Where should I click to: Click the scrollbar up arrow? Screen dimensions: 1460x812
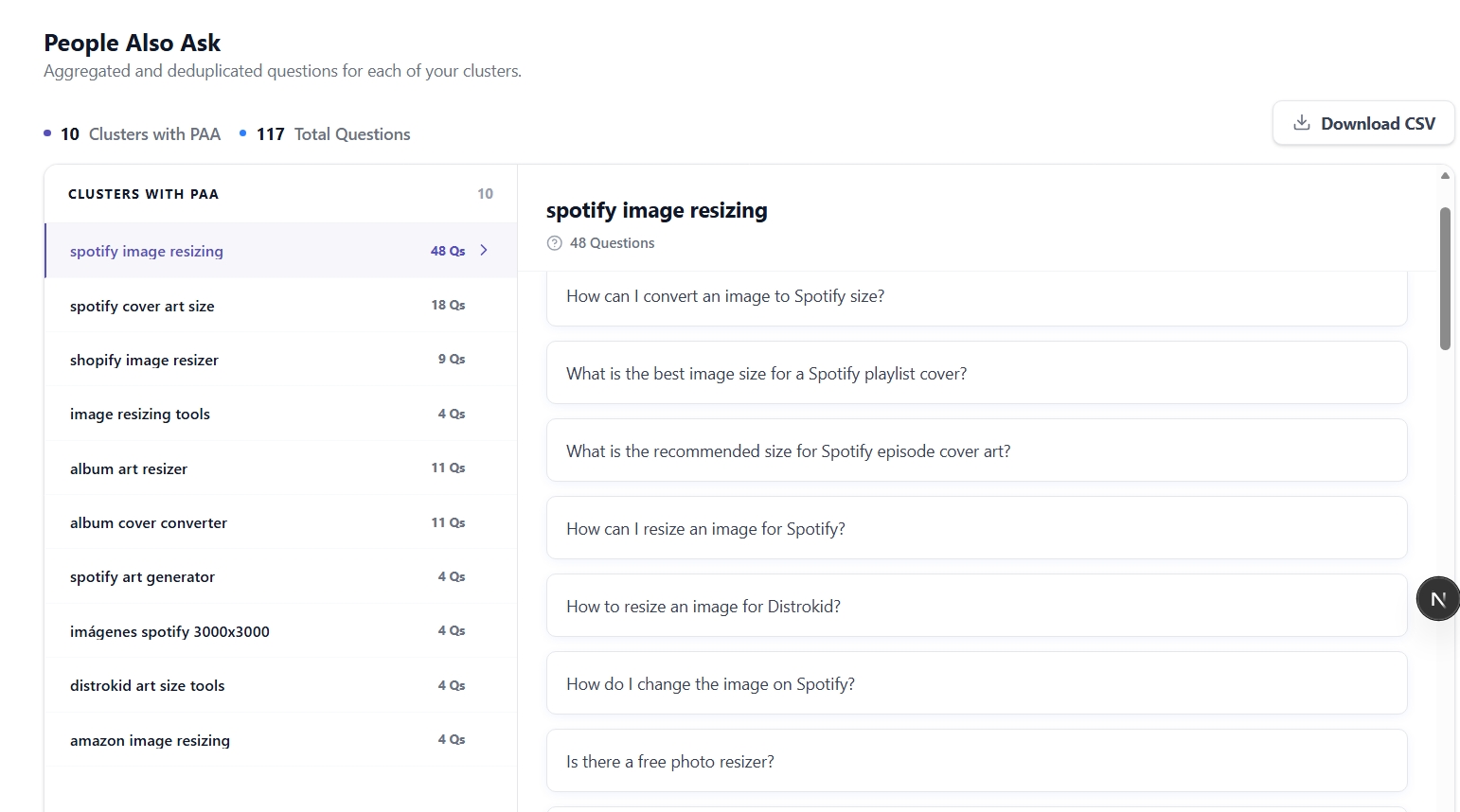(1445, 176)
